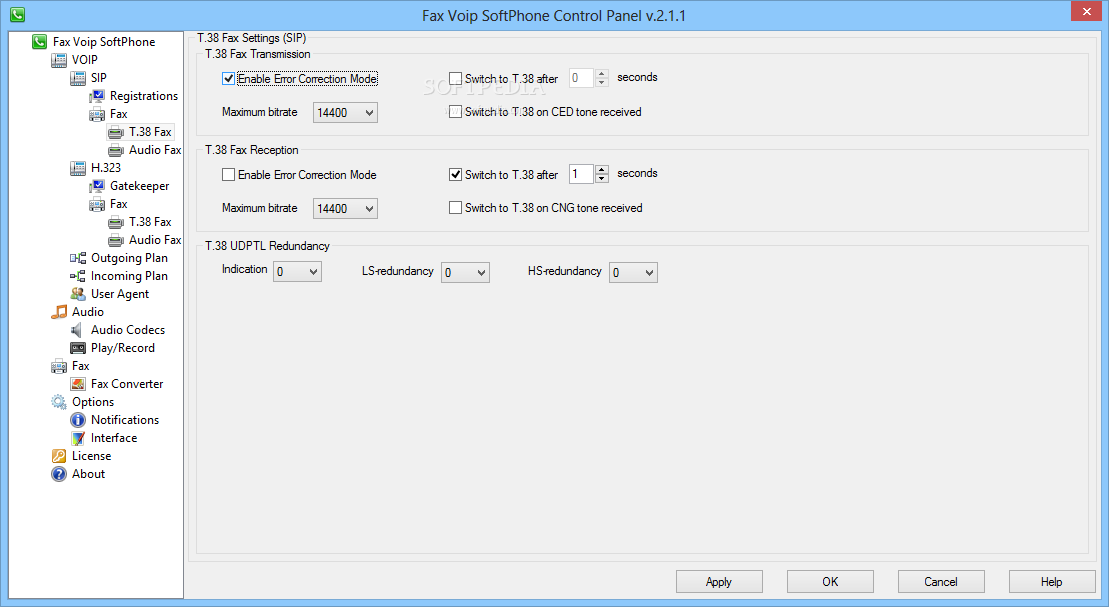Uncheck Transmission Enable Error Correction Mode
Image resolution: width=1109 pixels, height=607 pixels.
228,79
